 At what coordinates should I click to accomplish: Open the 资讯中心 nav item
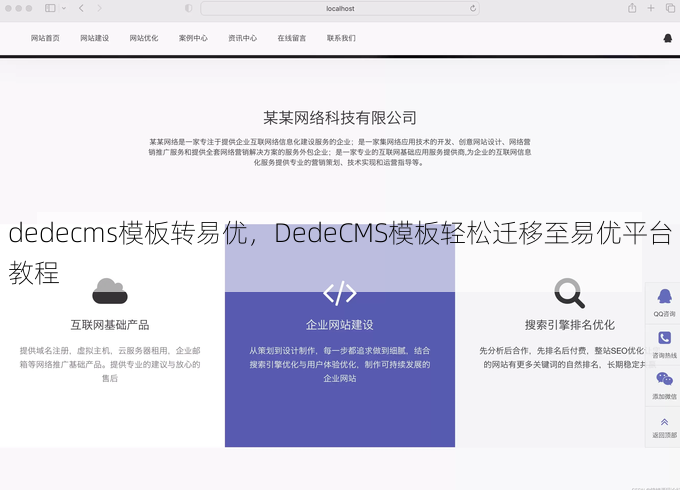tap(243, 38)
